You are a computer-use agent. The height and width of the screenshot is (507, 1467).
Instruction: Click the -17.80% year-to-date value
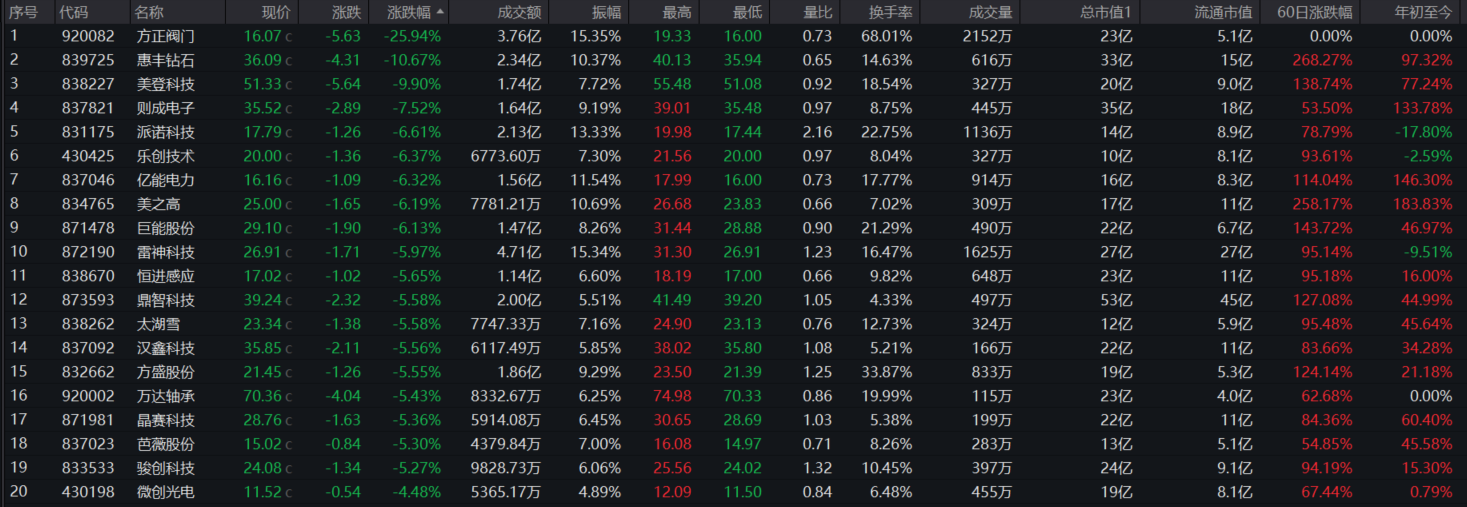click(1424, 132)
